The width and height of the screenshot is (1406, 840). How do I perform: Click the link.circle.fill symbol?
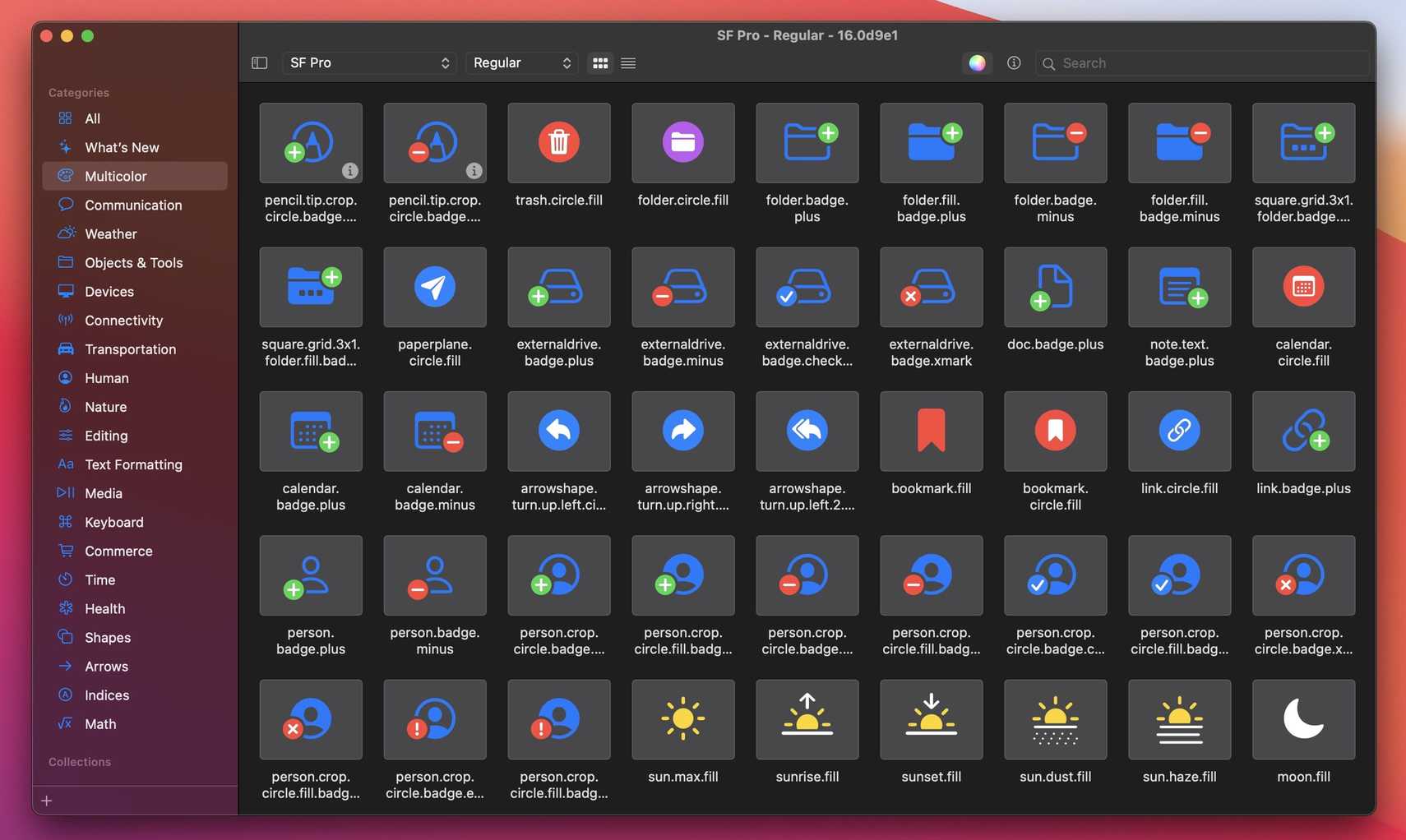(1178, 431)
